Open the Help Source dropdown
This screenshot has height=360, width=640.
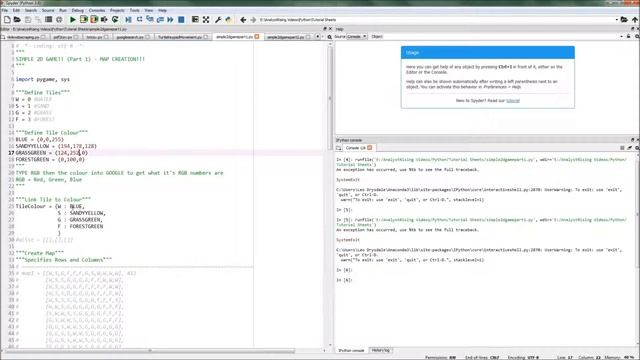[356, 37]
